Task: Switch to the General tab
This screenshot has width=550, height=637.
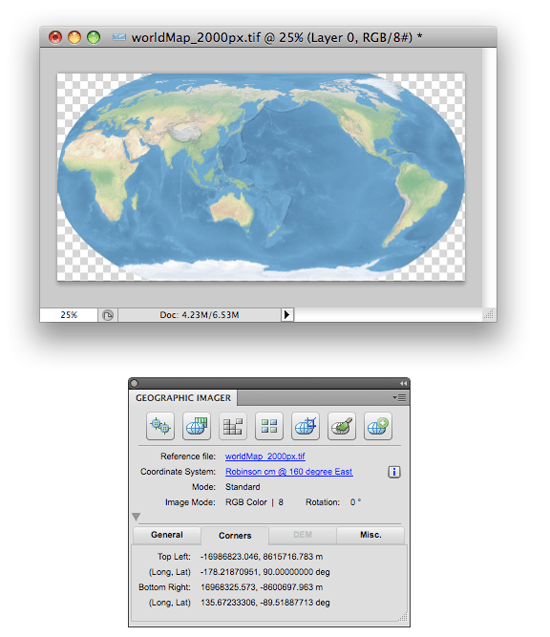Action: (x=167, y=535)
